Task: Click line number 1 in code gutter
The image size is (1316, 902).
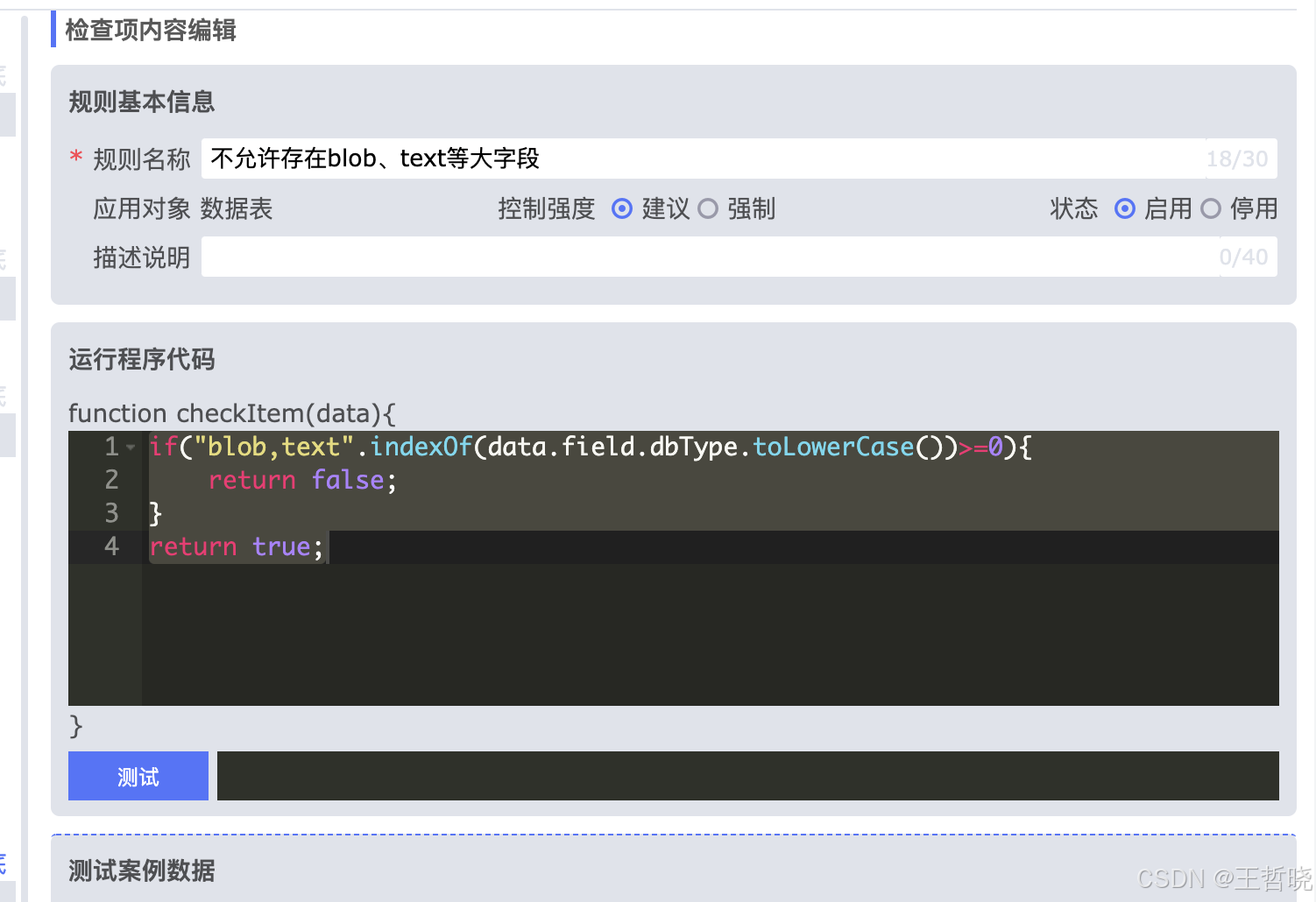Action: 111,447
